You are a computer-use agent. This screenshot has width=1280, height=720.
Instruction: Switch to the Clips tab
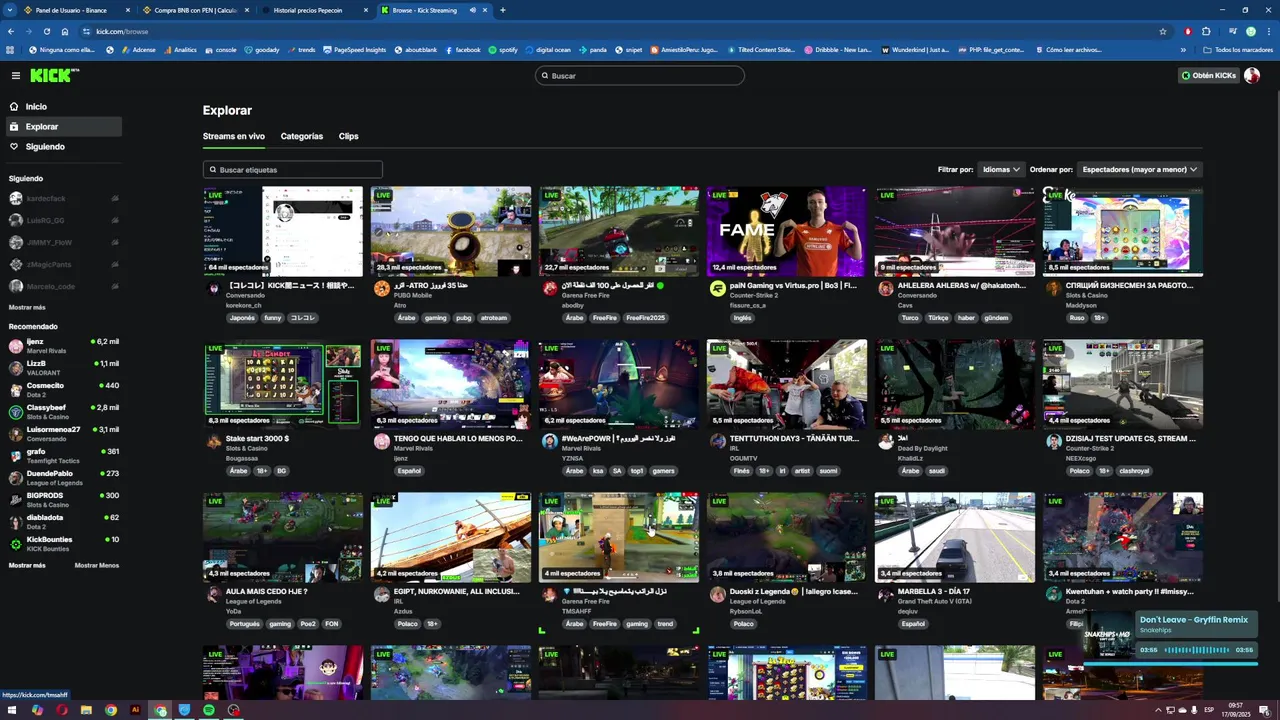348,136
